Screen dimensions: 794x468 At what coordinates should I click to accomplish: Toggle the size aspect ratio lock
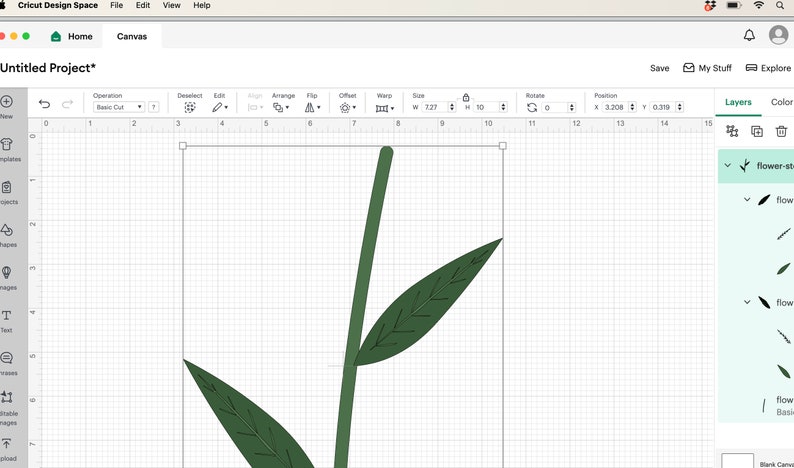coord(466,97)
